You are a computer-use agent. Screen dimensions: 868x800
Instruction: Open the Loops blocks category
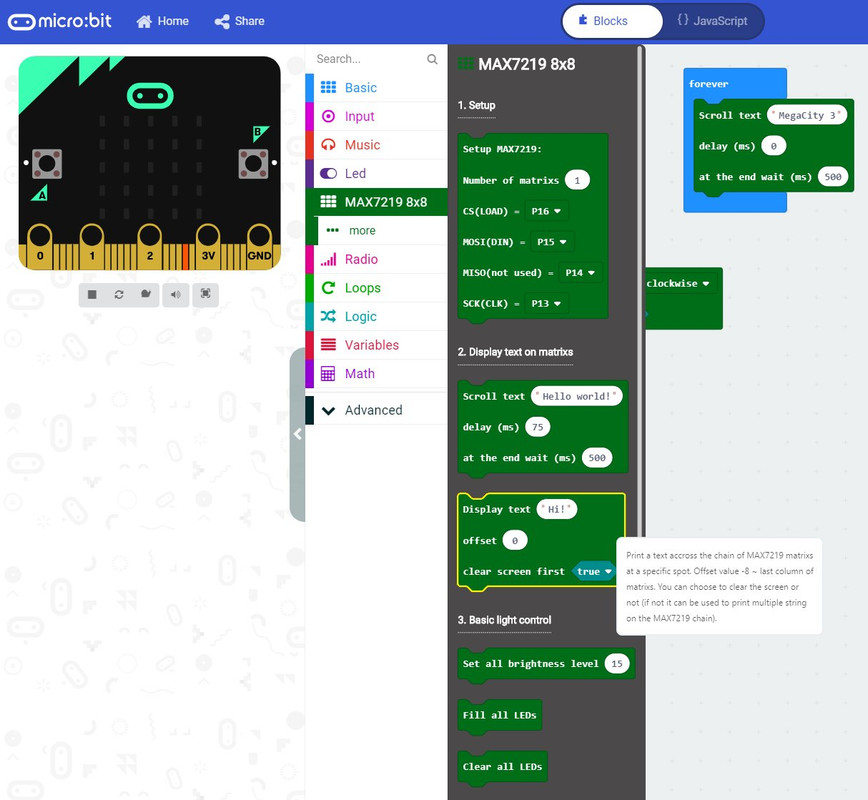(x=376, y=288)
